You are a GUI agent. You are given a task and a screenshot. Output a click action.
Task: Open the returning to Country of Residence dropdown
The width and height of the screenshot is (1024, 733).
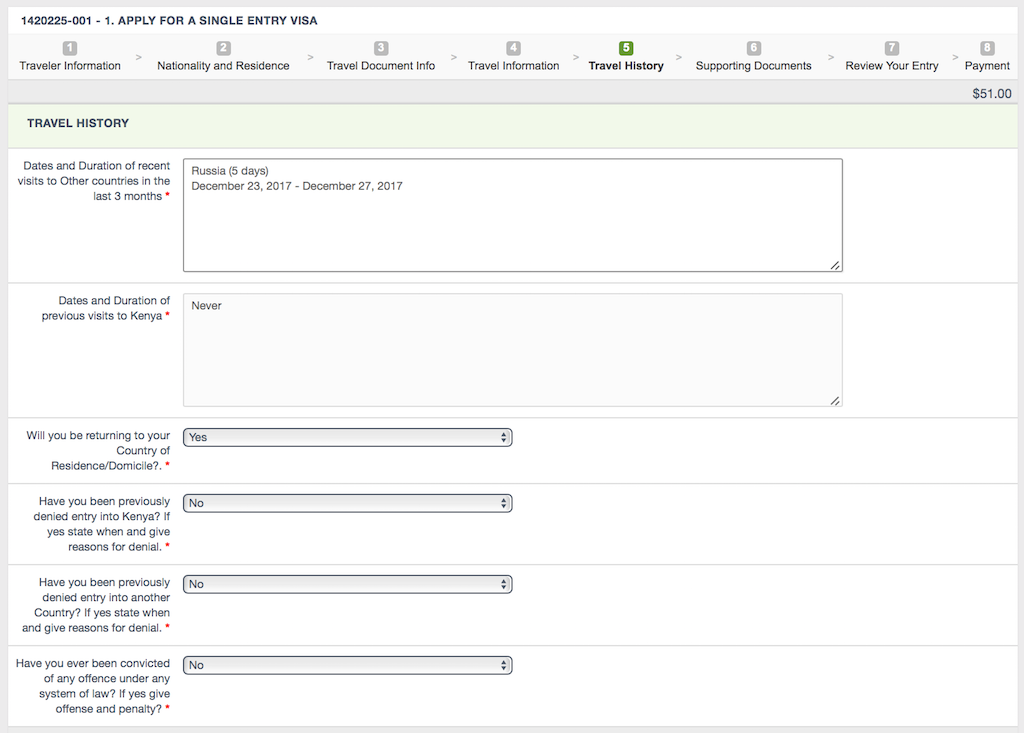coord(347,437)
